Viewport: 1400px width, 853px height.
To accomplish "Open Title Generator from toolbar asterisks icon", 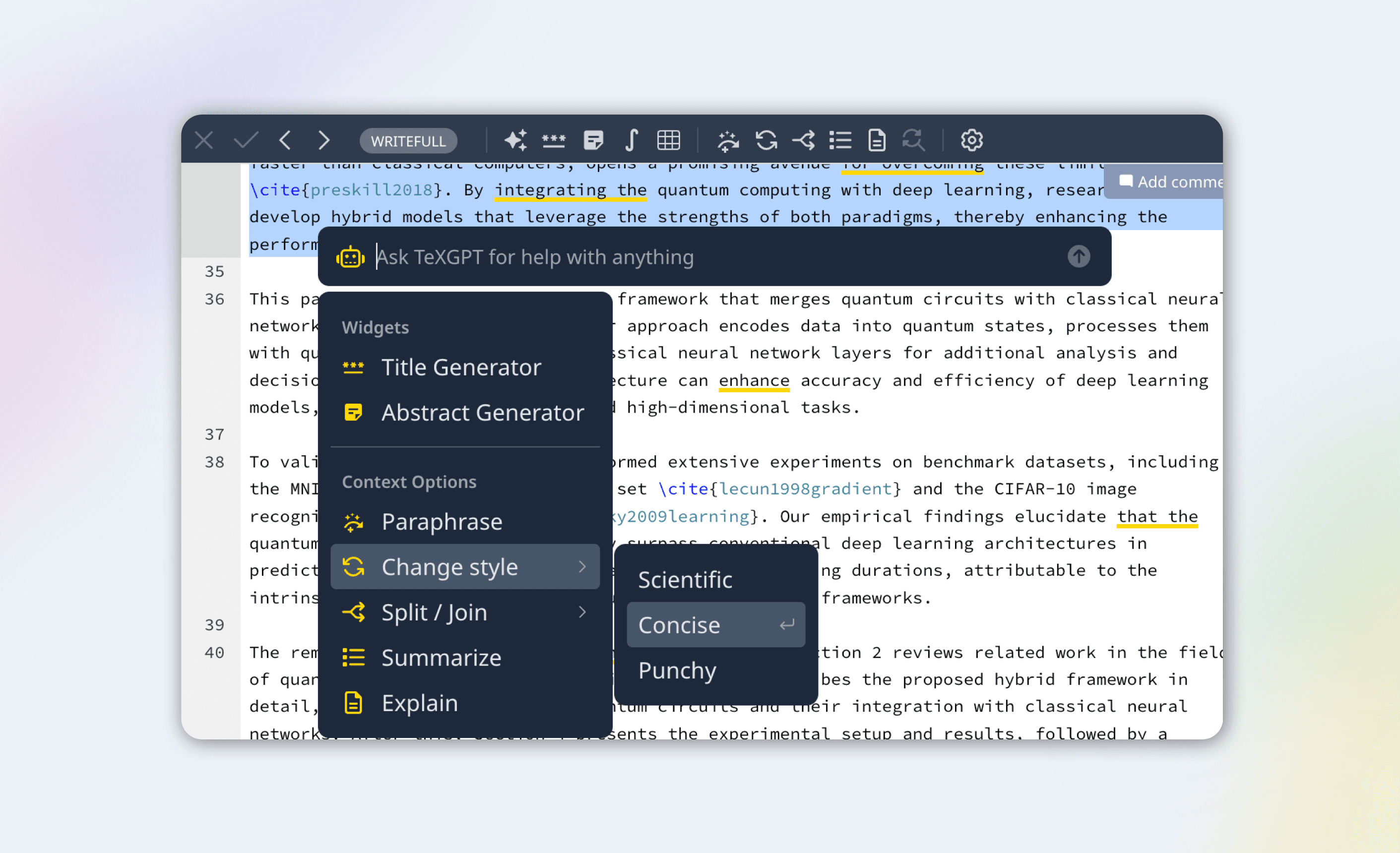I will [554, 140].
